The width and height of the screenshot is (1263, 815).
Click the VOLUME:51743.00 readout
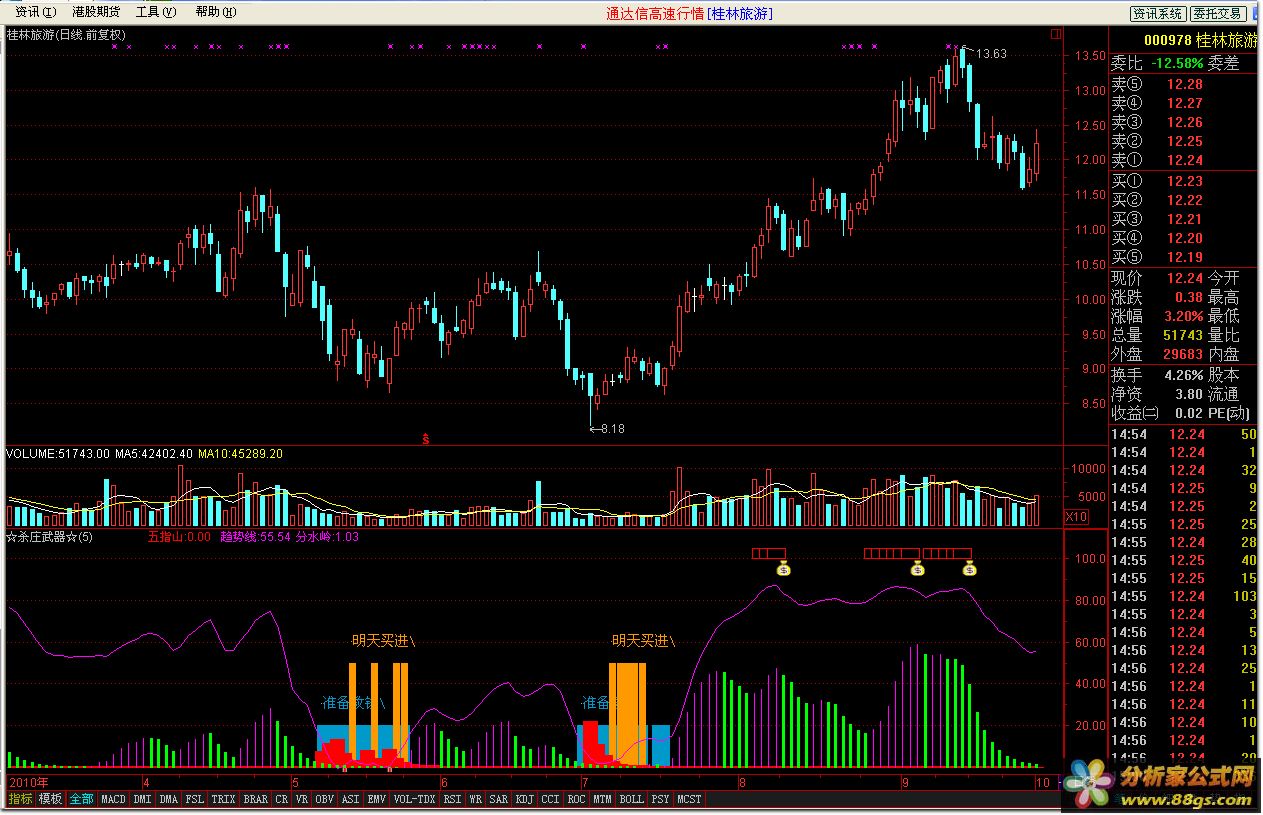click(58, 453)
